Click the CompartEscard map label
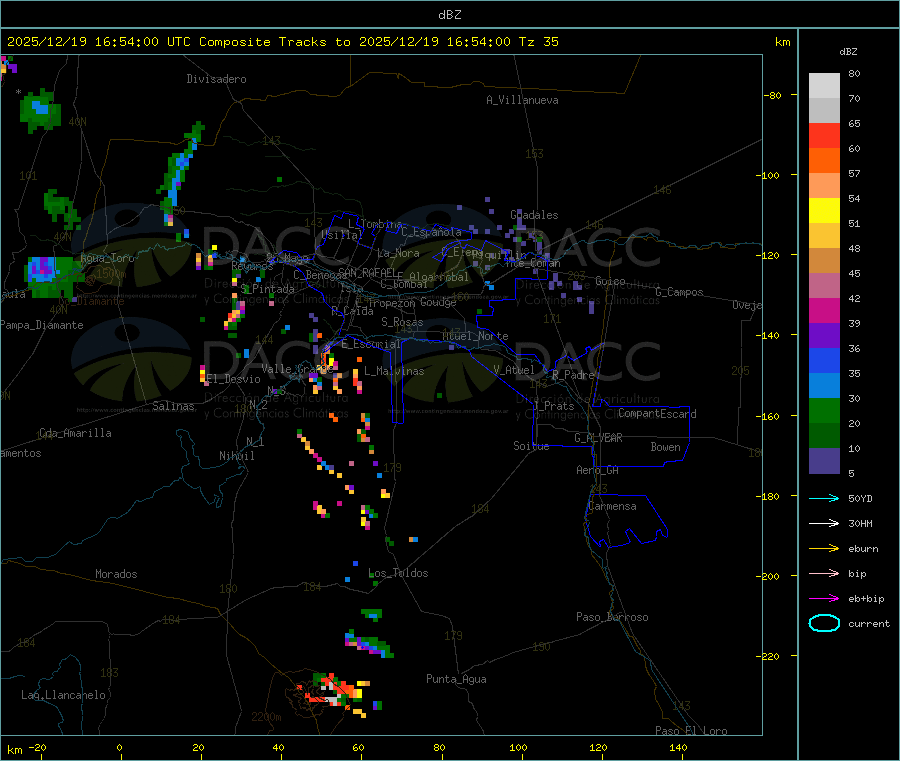The height and width of the screenshot is (761, 900). pos(658,414)
